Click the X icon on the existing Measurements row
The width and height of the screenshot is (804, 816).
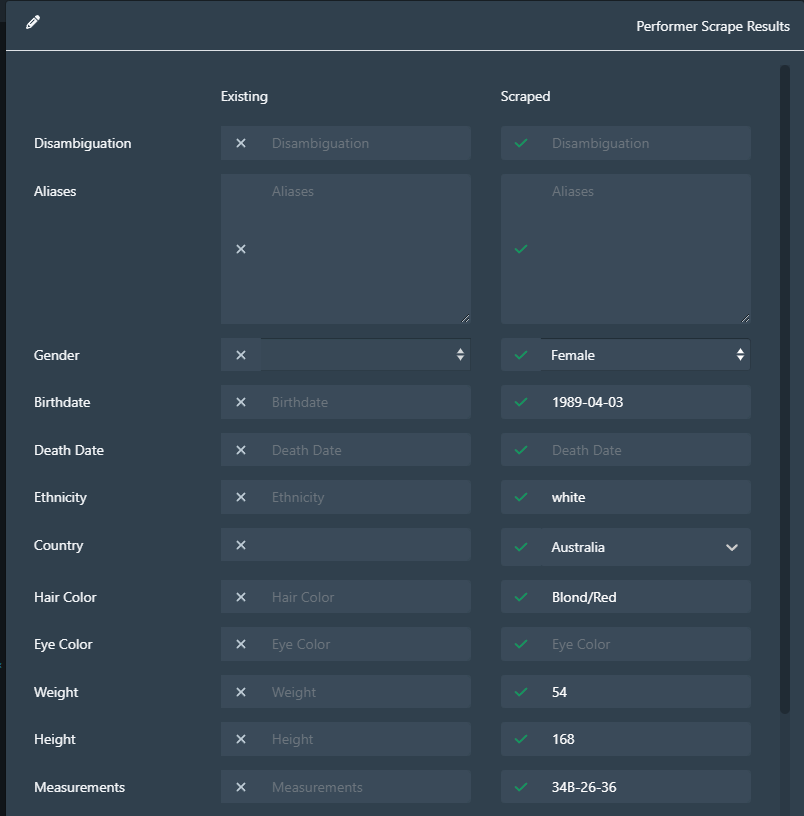click(240, 786)
